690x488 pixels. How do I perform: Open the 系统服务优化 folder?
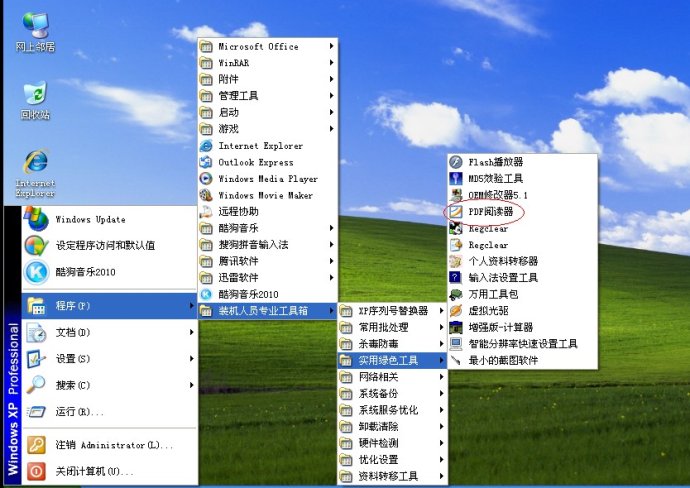pos(392,410)
